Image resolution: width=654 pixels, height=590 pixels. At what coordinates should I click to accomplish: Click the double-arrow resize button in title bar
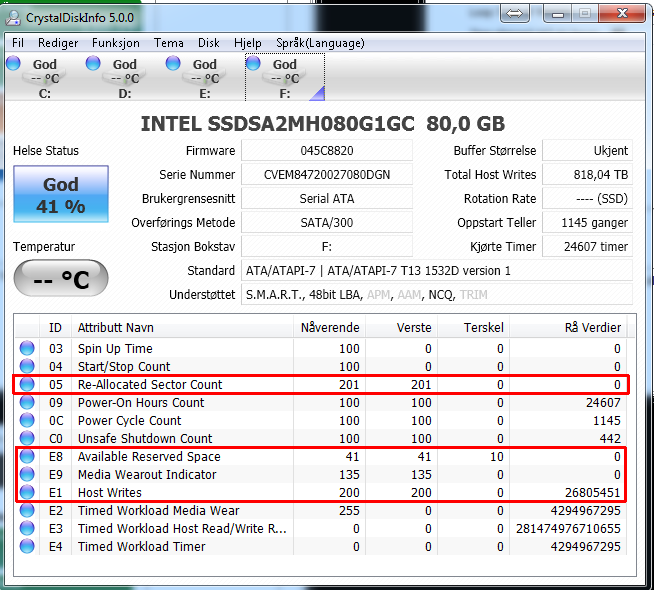pyautogui.click(x=515, y=14)
